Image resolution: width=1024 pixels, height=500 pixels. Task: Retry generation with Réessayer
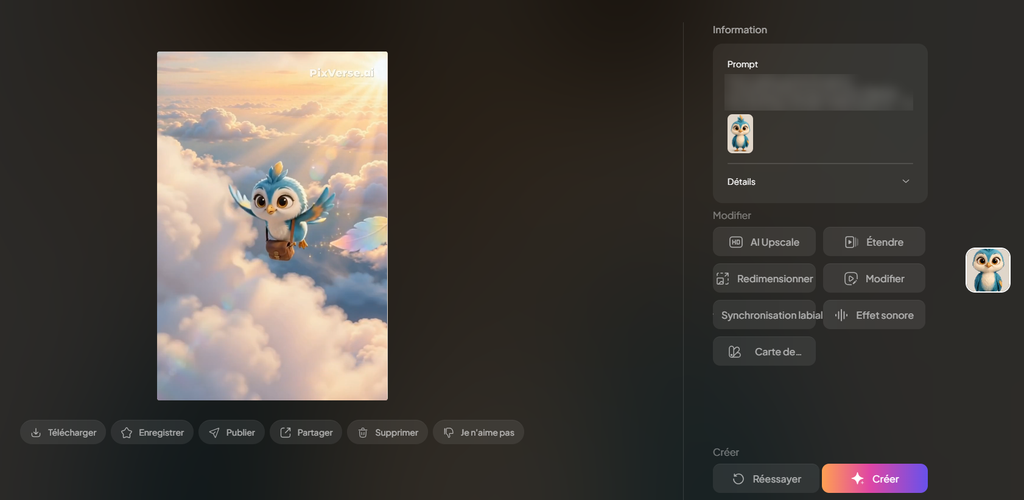[x=765, y=478]
